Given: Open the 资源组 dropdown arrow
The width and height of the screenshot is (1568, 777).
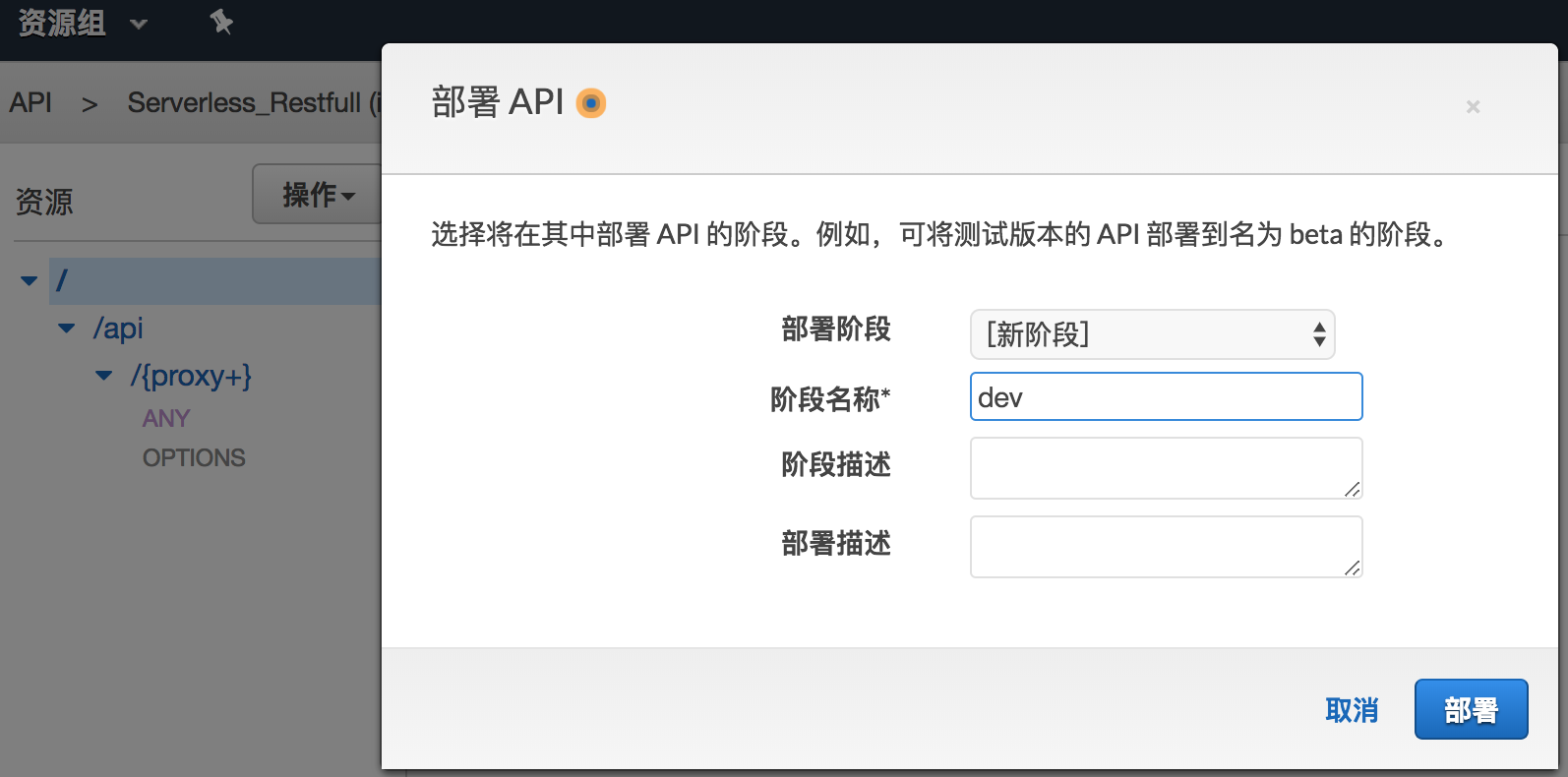Looking at the screenshot, I should 139,24.
